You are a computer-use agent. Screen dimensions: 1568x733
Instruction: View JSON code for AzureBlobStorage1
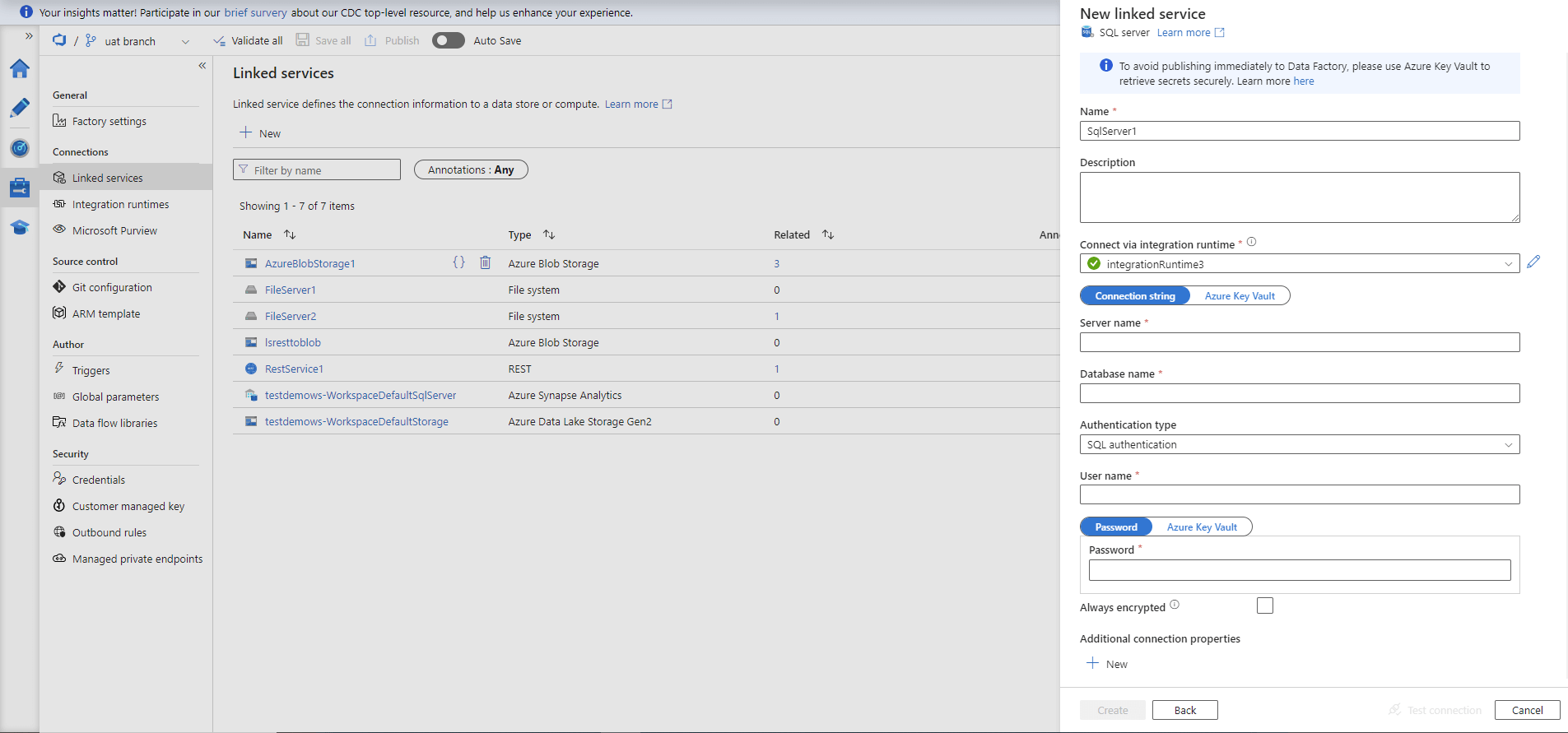tap(458, 262)
